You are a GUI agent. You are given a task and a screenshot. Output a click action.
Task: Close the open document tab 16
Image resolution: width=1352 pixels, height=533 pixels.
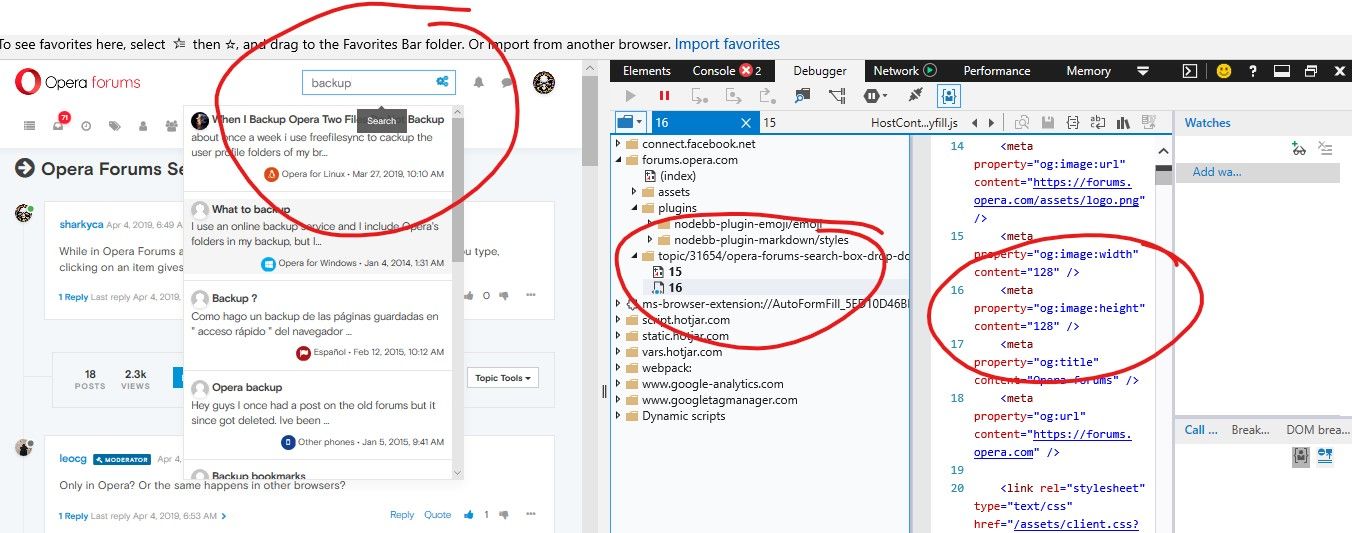coord(745,122)
